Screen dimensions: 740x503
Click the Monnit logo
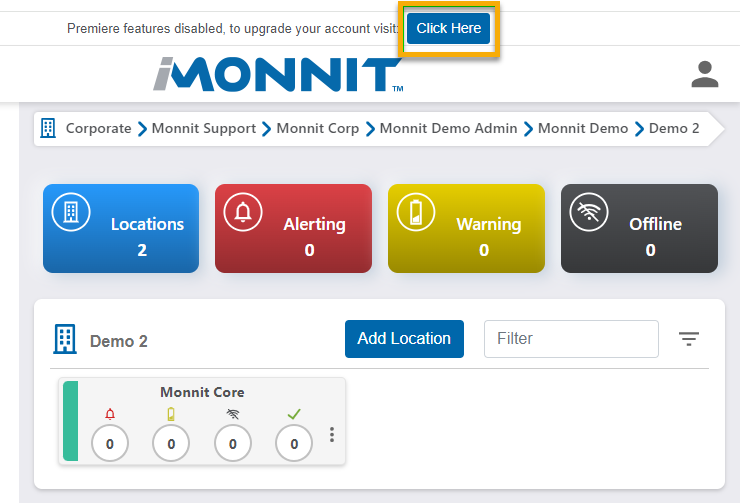[x=278, y=75]
